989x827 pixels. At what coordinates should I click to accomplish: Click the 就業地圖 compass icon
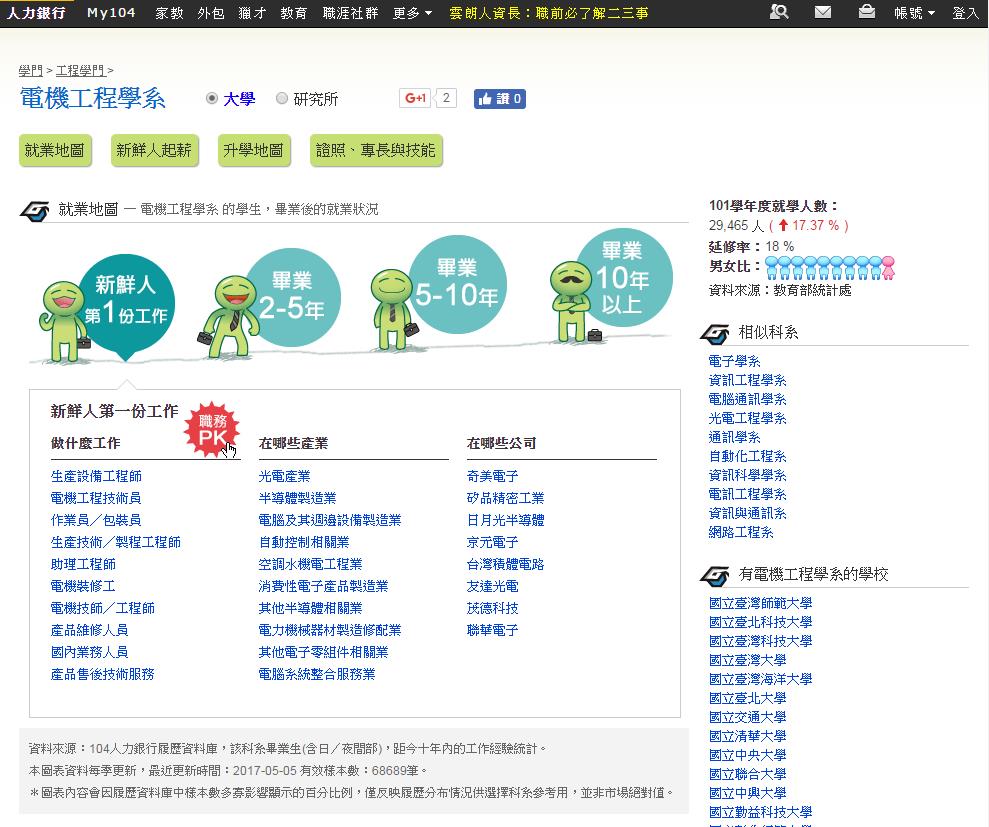[33, 210]
